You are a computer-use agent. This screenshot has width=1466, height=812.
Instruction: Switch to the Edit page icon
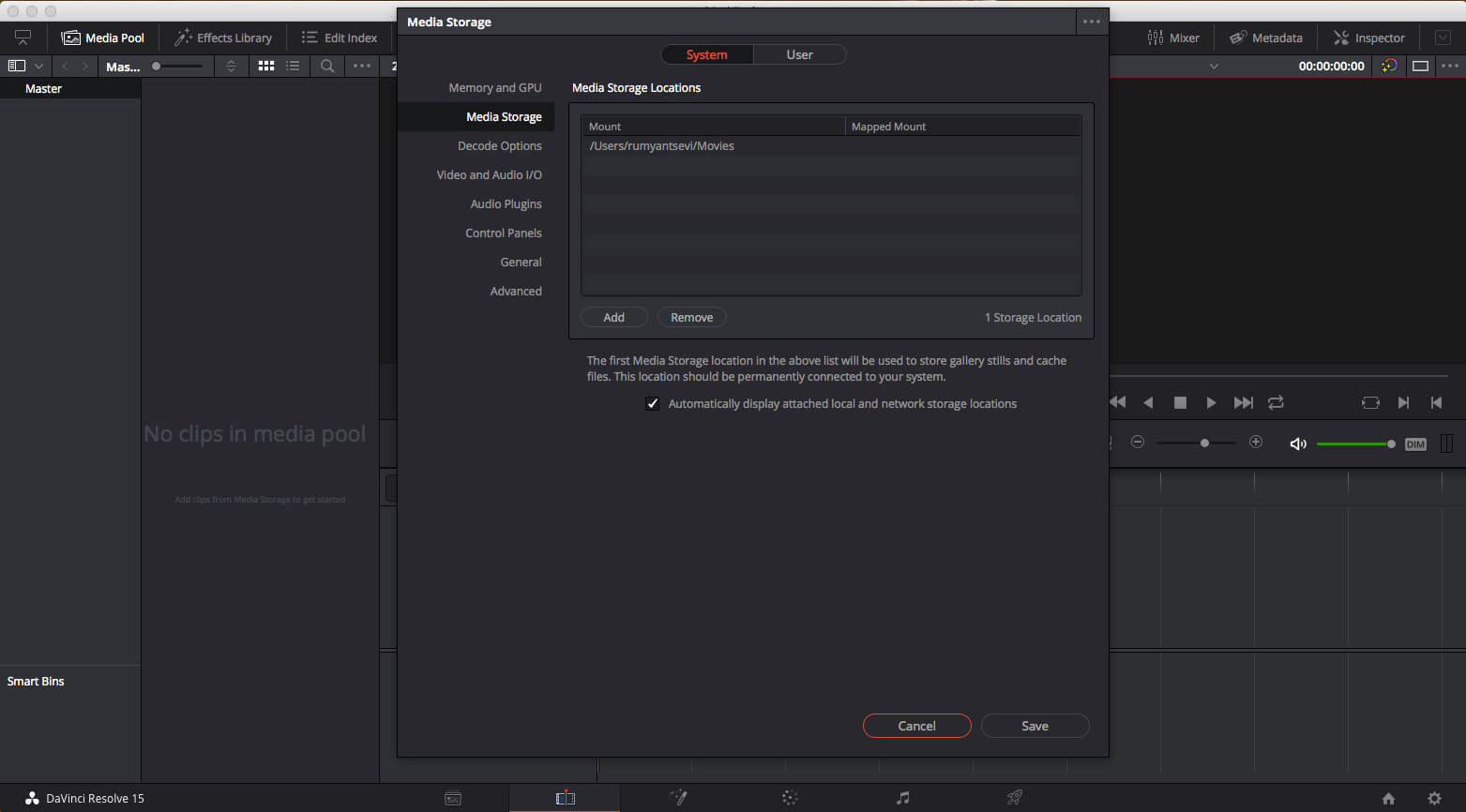click(565, 798)
